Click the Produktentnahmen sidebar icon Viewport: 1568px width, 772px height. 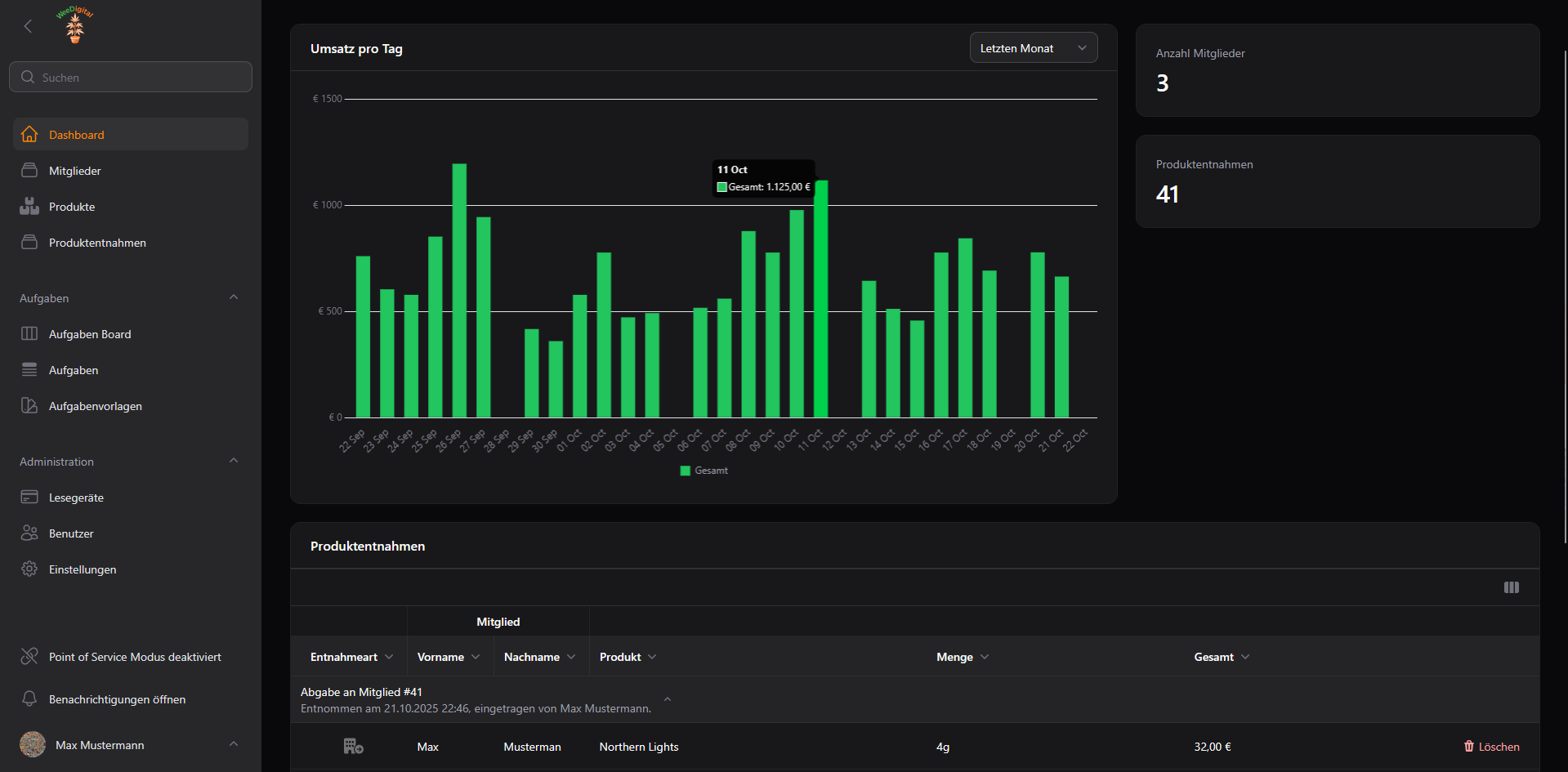pyautogui.click(x=29, y=242)
